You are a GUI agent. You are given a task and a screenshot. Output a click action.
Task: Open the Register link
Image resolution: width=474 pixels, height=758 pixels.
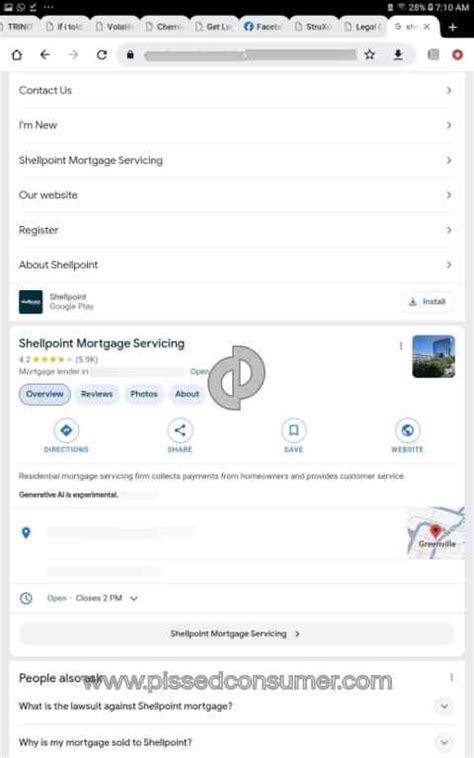coord(38,230)
